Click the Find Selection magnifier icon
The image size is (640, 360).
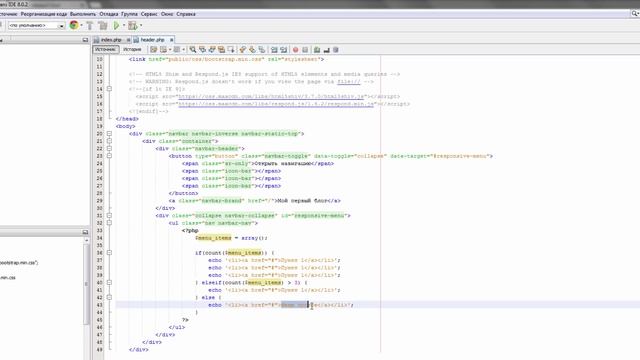[193, 50]
